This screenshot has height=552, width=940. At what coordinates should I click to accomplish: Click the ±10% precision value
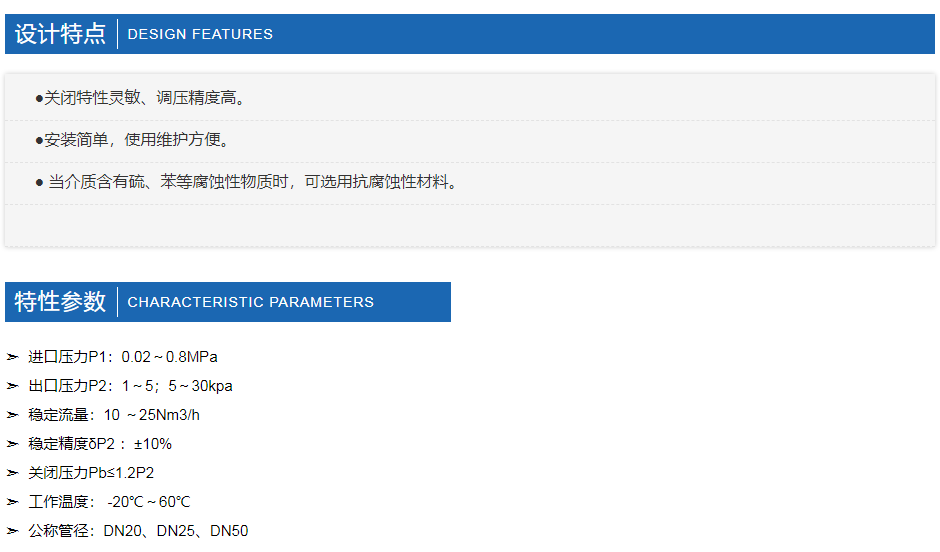pos(153,444)
